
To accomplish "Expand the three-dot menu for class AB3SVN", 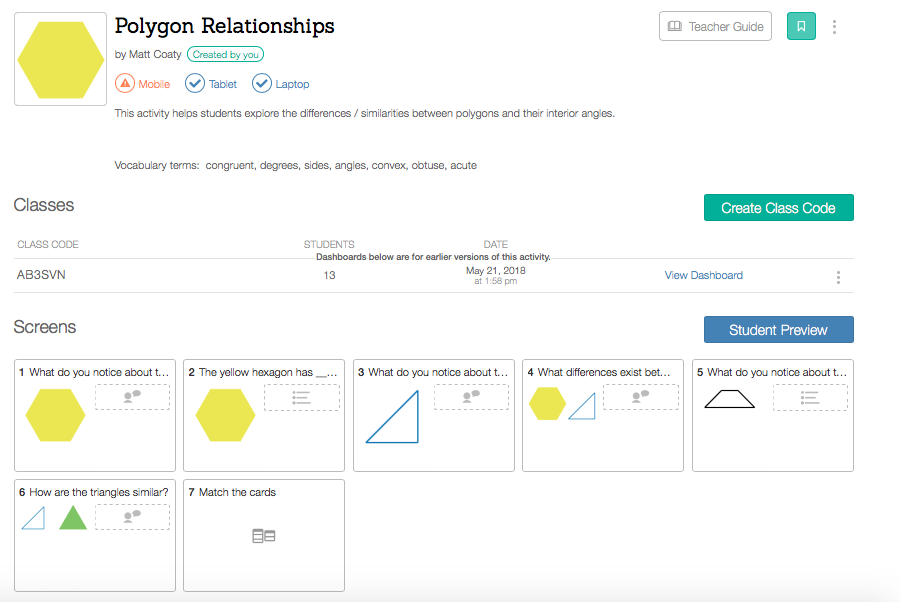I will [x=838, y=277].
